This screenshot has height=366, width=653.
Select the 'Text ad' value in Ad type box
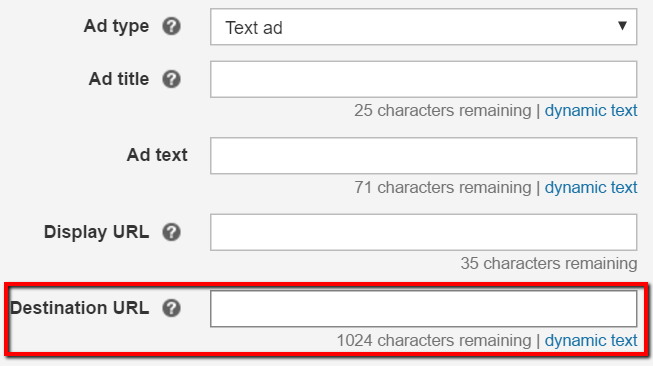click(254, 28)
